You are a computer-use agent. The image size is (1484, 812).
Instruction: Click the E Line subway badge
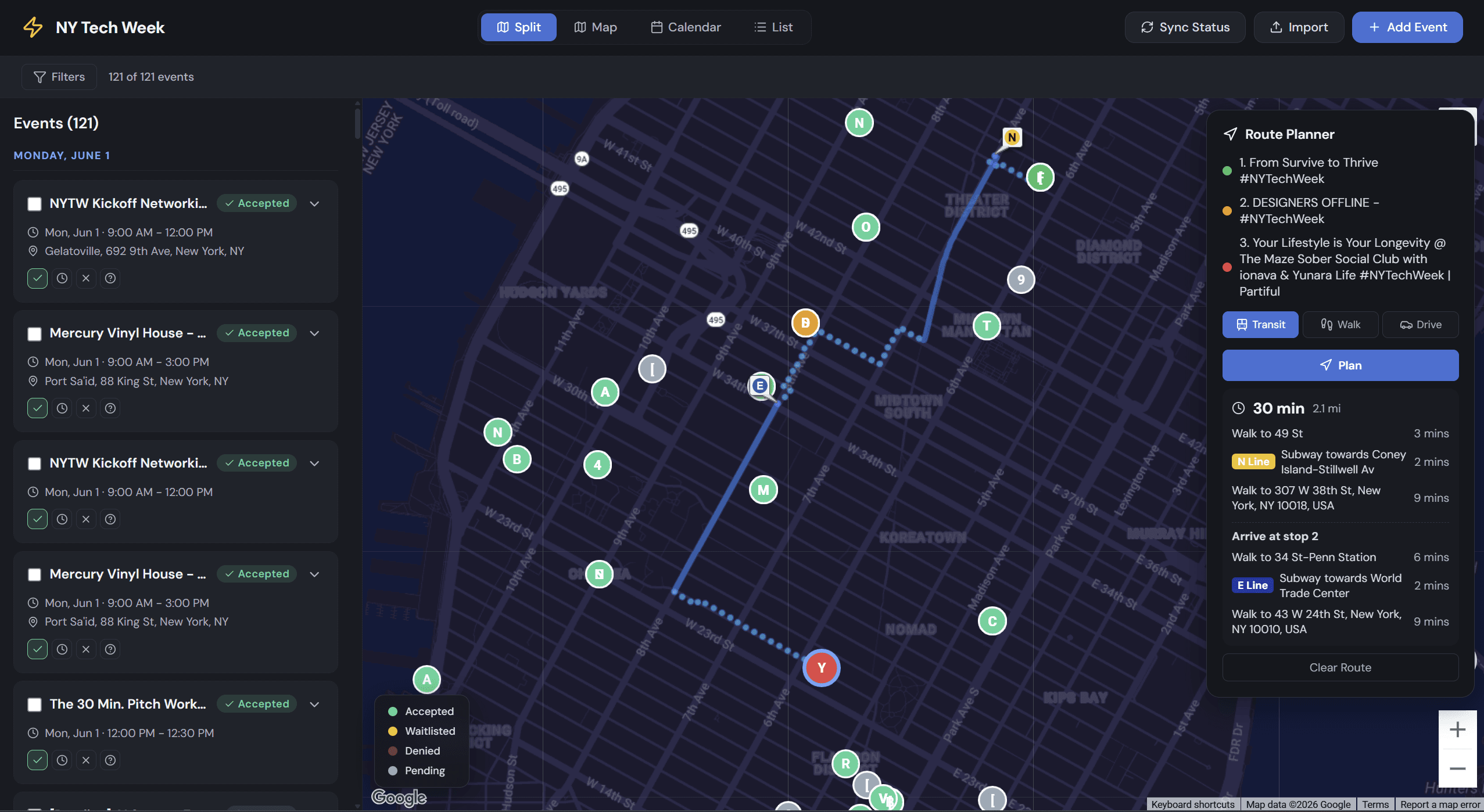point(1252,585)
